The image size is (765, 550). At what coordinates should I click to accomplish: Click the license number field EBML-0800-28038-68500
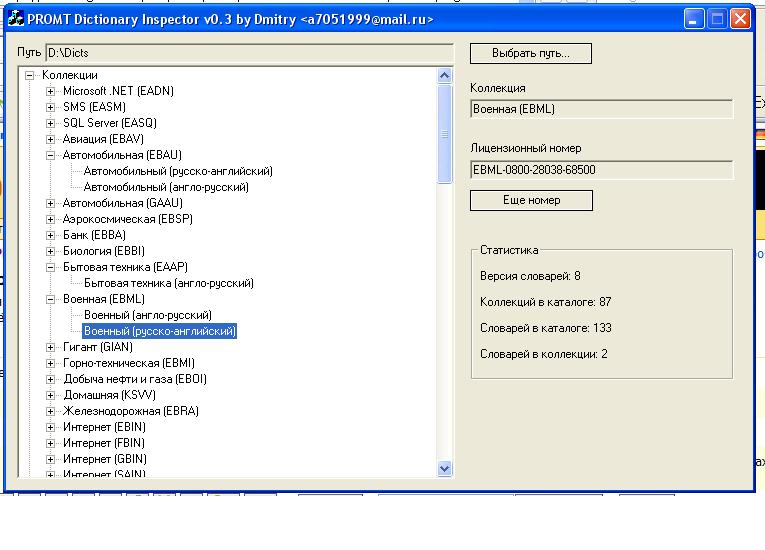[x=602, y=170]
